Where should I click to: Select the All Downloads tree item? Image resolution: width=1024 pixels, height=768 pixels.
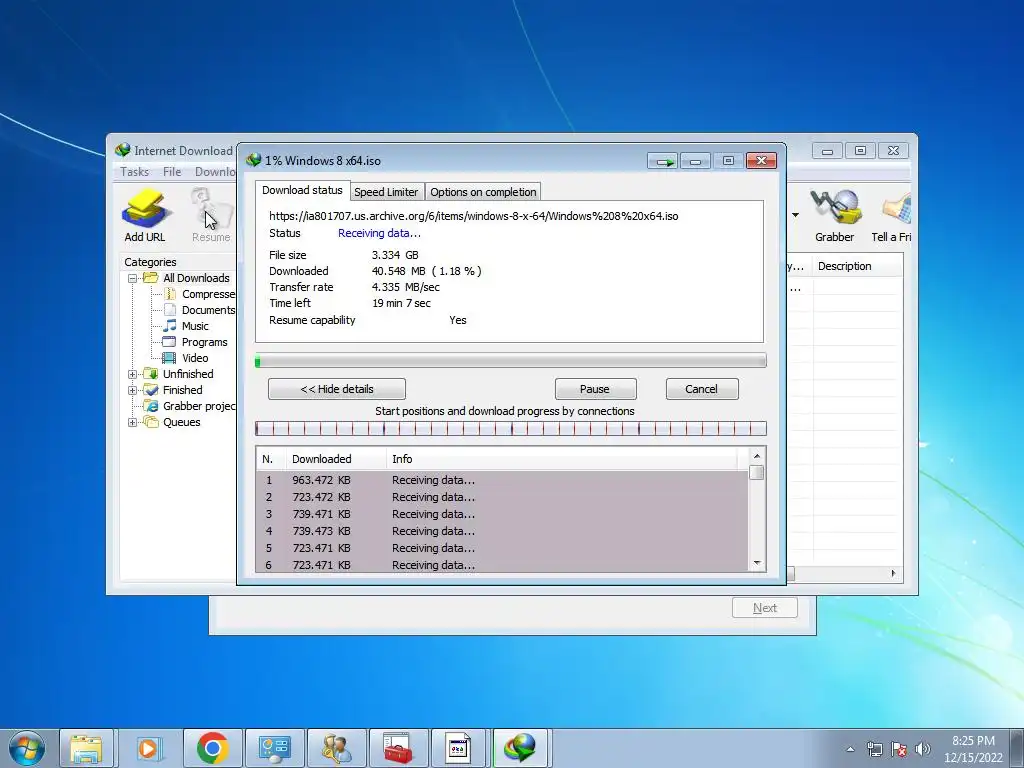(x=196, y=278)
